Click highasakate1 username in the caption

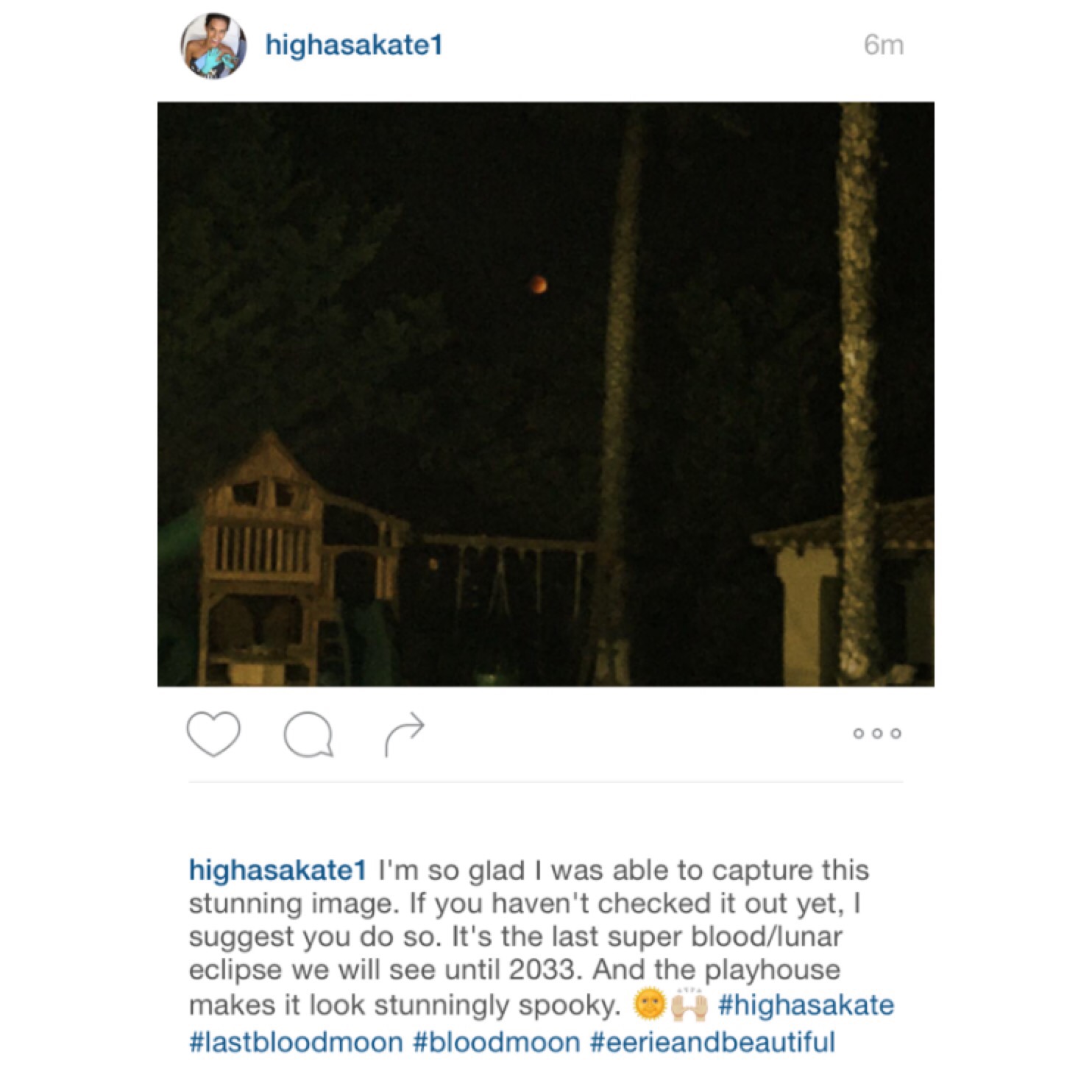point(277,870)
